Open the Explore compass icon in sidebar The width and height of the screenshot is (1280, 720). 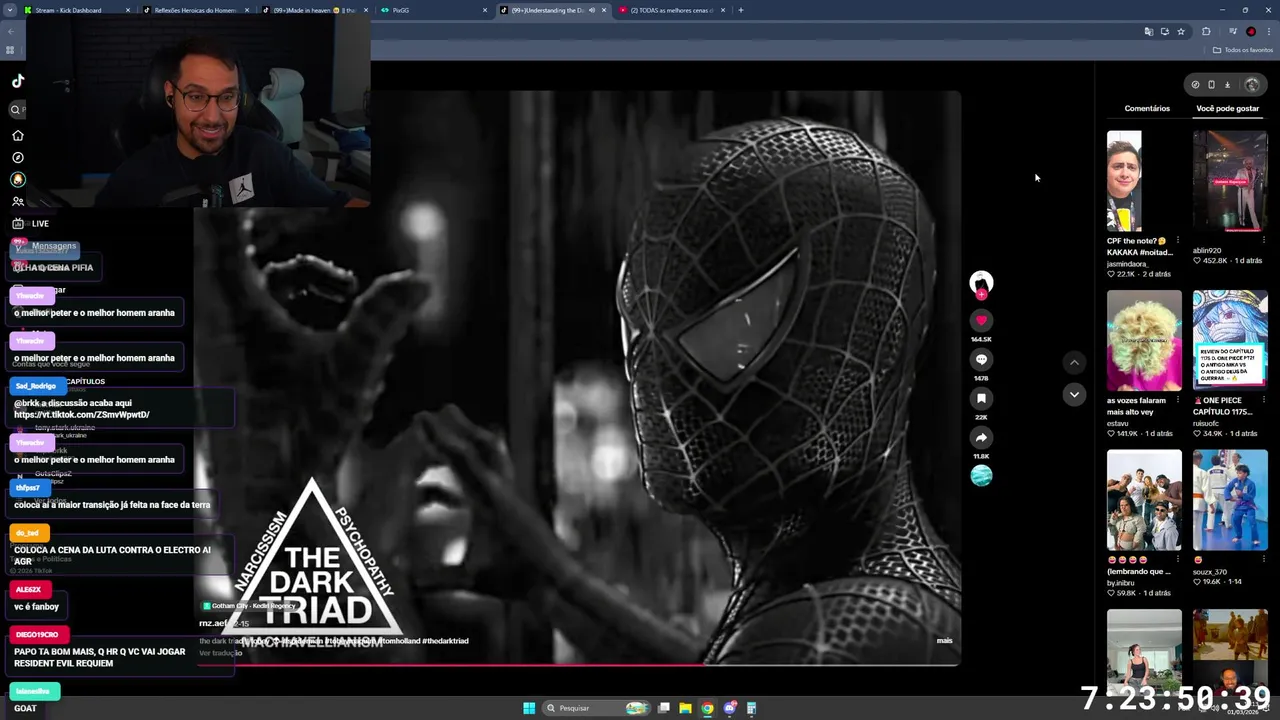(x=17, y=157)
